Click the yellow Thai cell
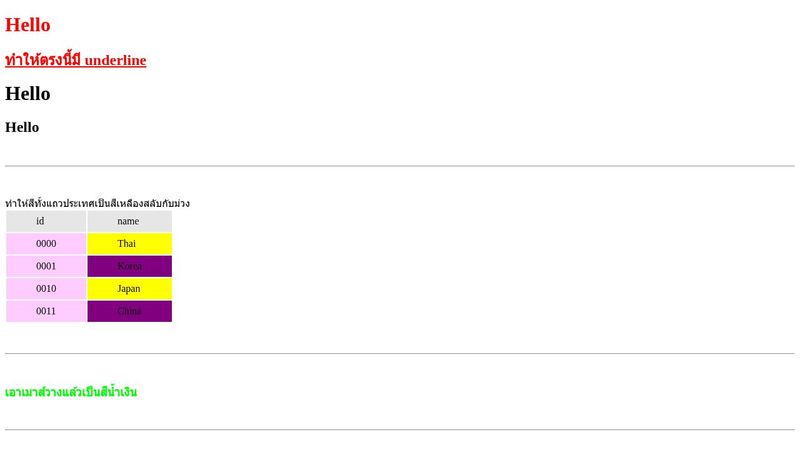The width and height of the screenshot is (800, 450). (129, 244)
